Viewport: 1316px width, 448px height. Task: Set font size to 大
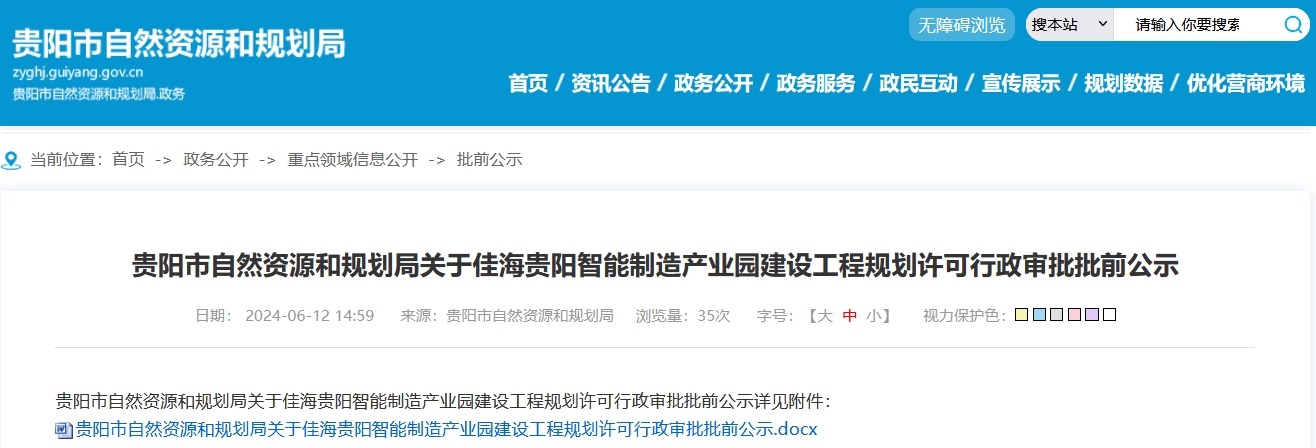point(825,315)
